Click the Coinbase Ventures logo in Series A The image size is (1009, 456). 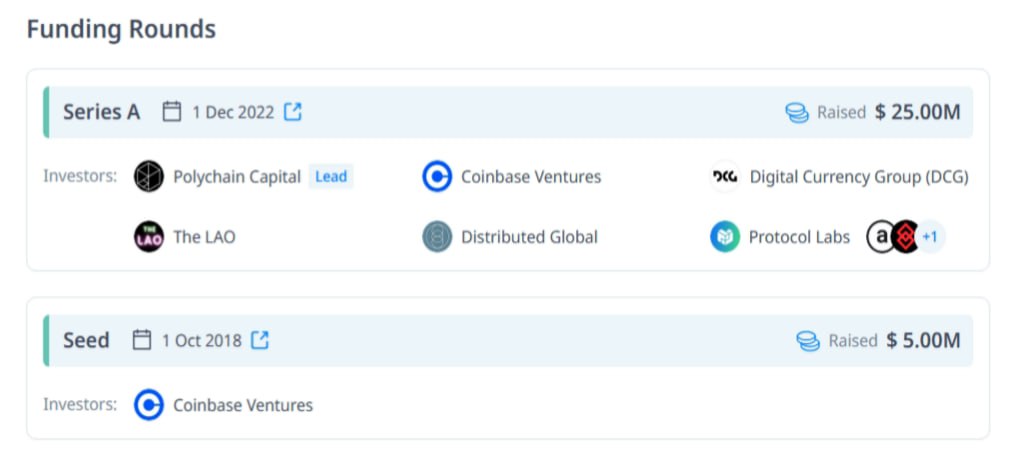click(438, 177)
